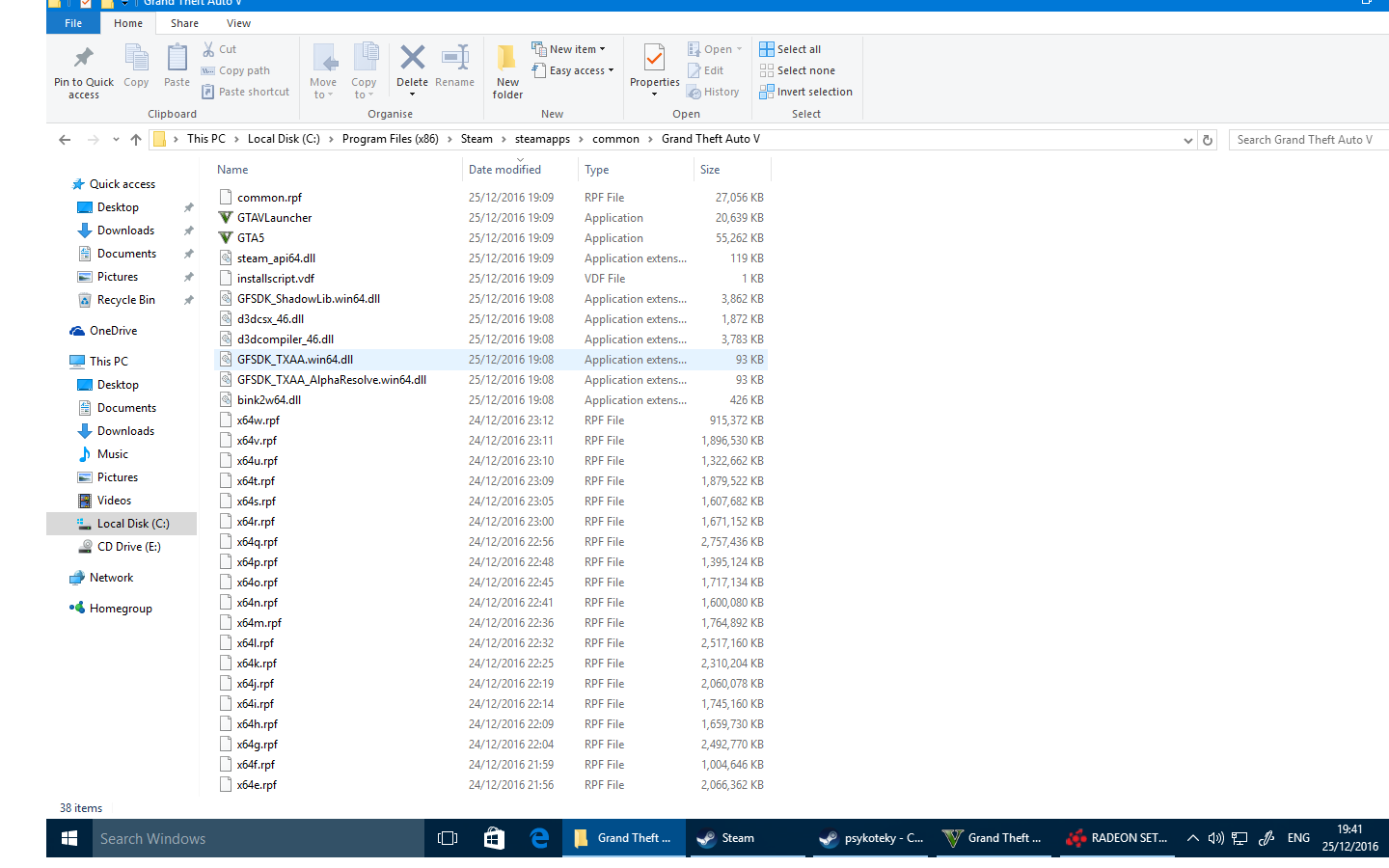Viewport: 1389px width, 868px height.
Task: Click Select all in ribbon
Action: click(790, 49)
